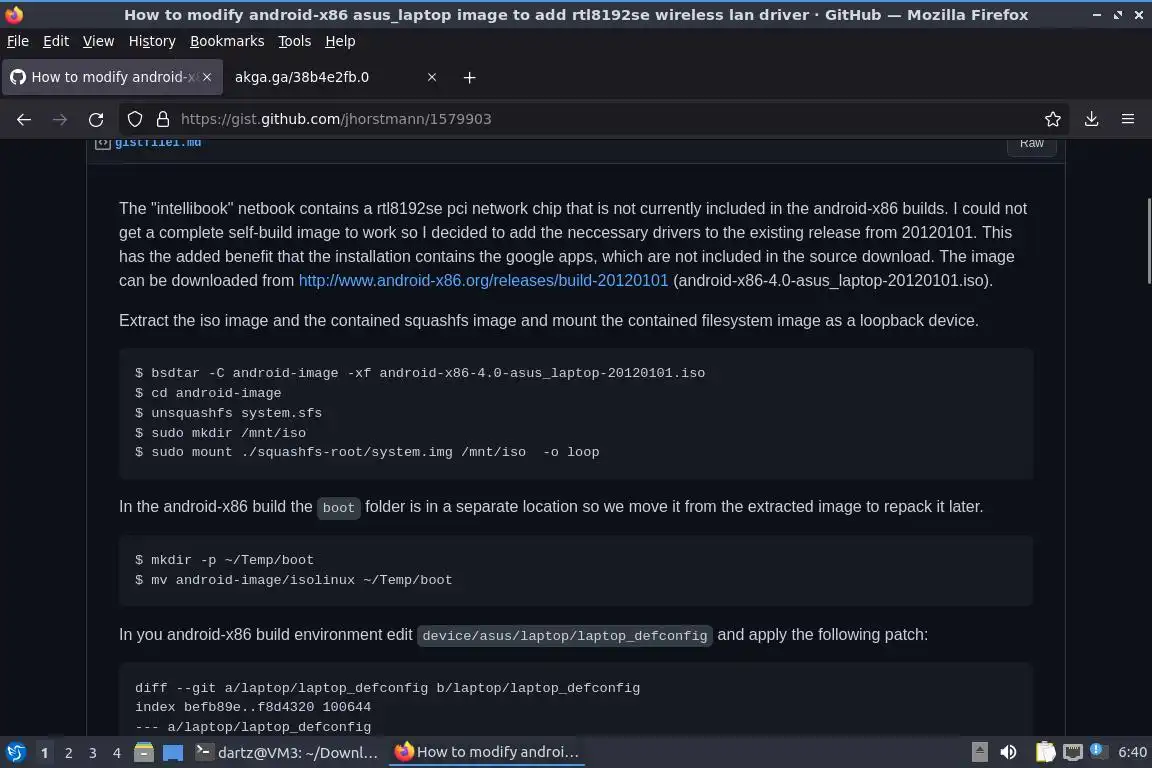Close the akga.ga tab
Image resolution: width=1152 pixels, height=768 pixels.
pyautogui.click(x=432, y=77)
